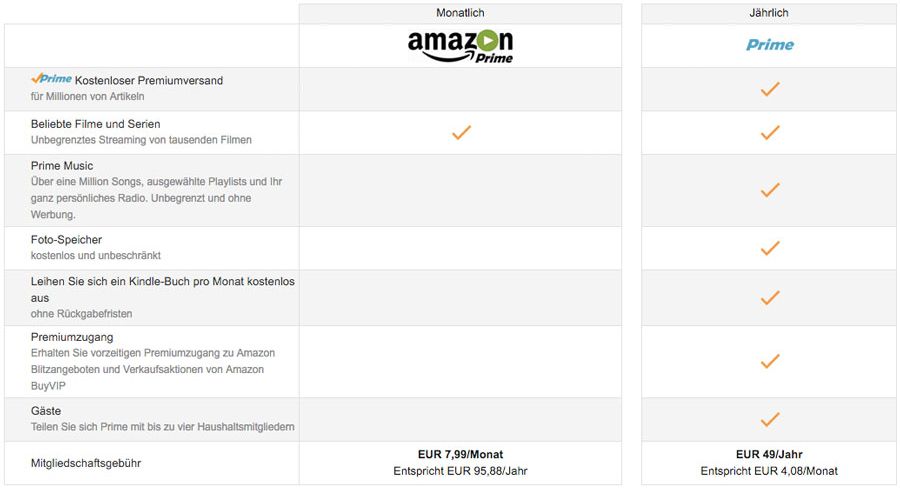
Task: Click the yearly checkmark for Gäste
Action: click(770, 420)
